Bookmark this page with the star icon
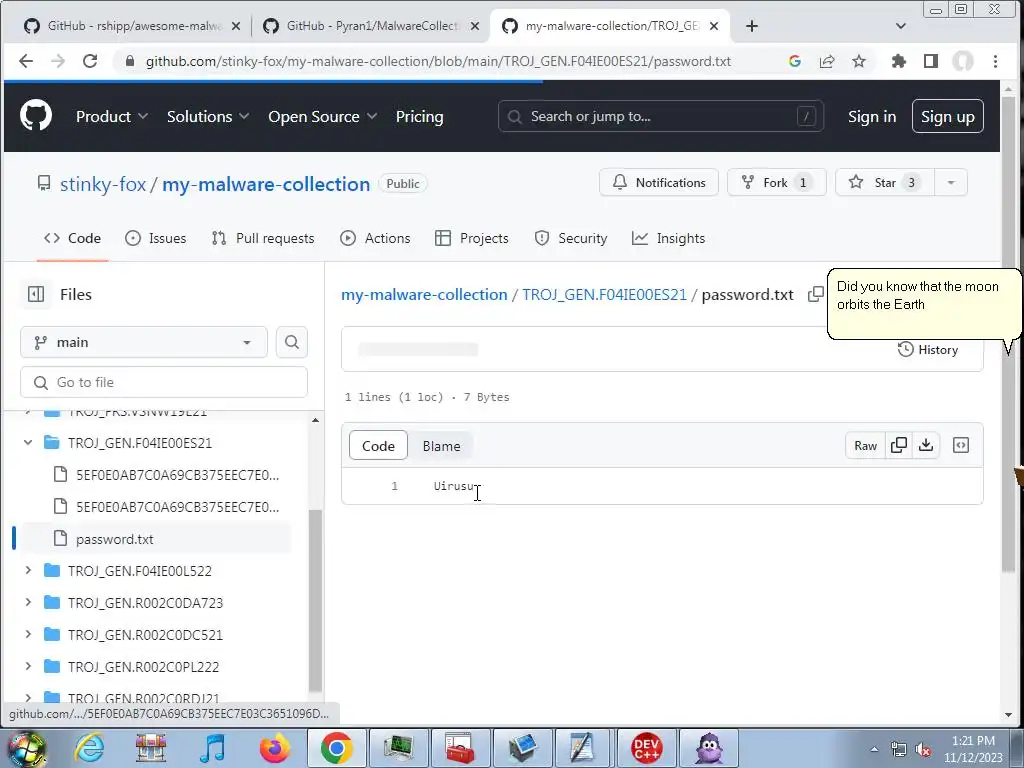This screenshot has width=1024, height=768. [859, 61]
